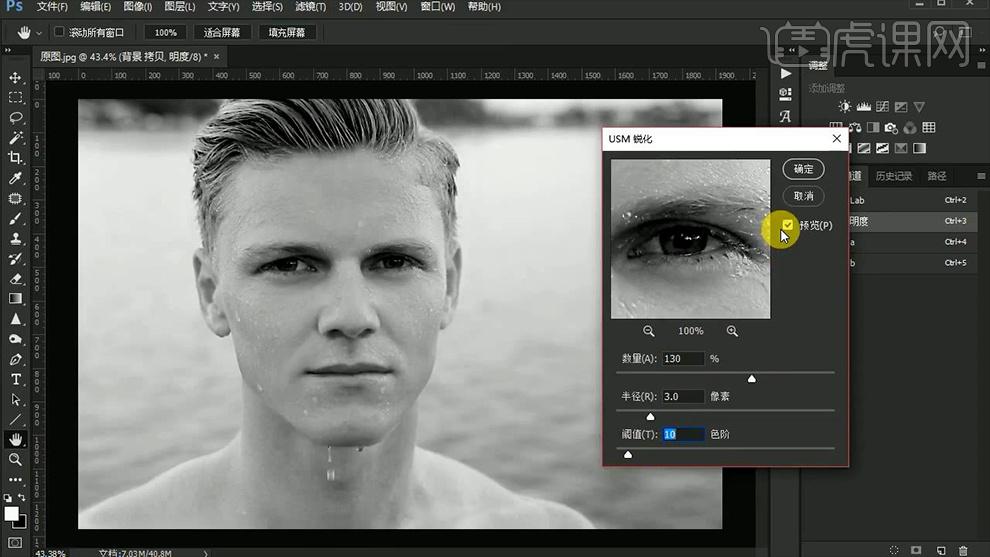Click the 数量 amount slider handle
Viewport: 990px width, 557px height.
[x=752, y=379]
